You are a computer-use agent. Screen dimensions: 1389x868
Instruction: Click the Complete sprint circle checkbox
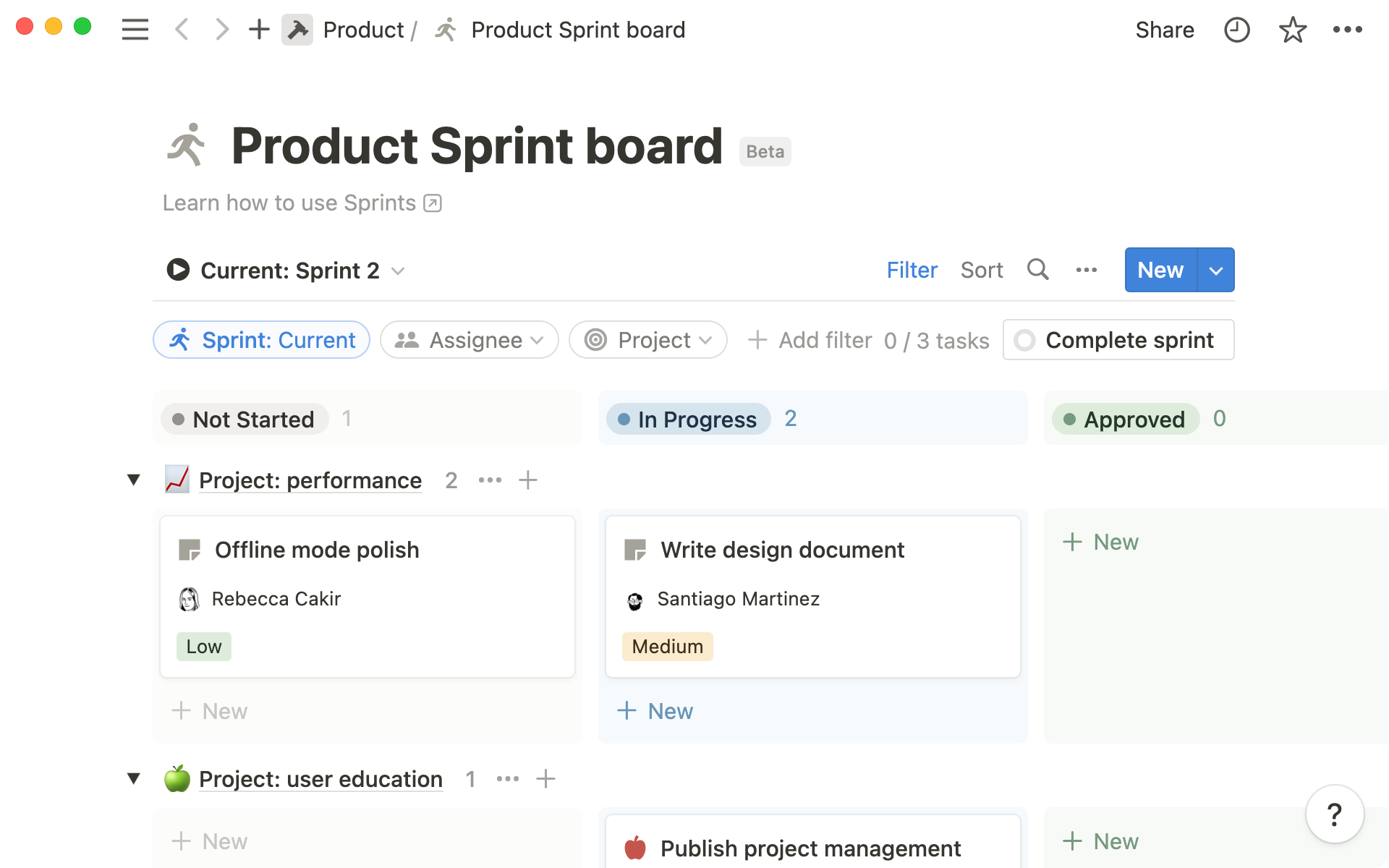click(x=1025, y=339)
